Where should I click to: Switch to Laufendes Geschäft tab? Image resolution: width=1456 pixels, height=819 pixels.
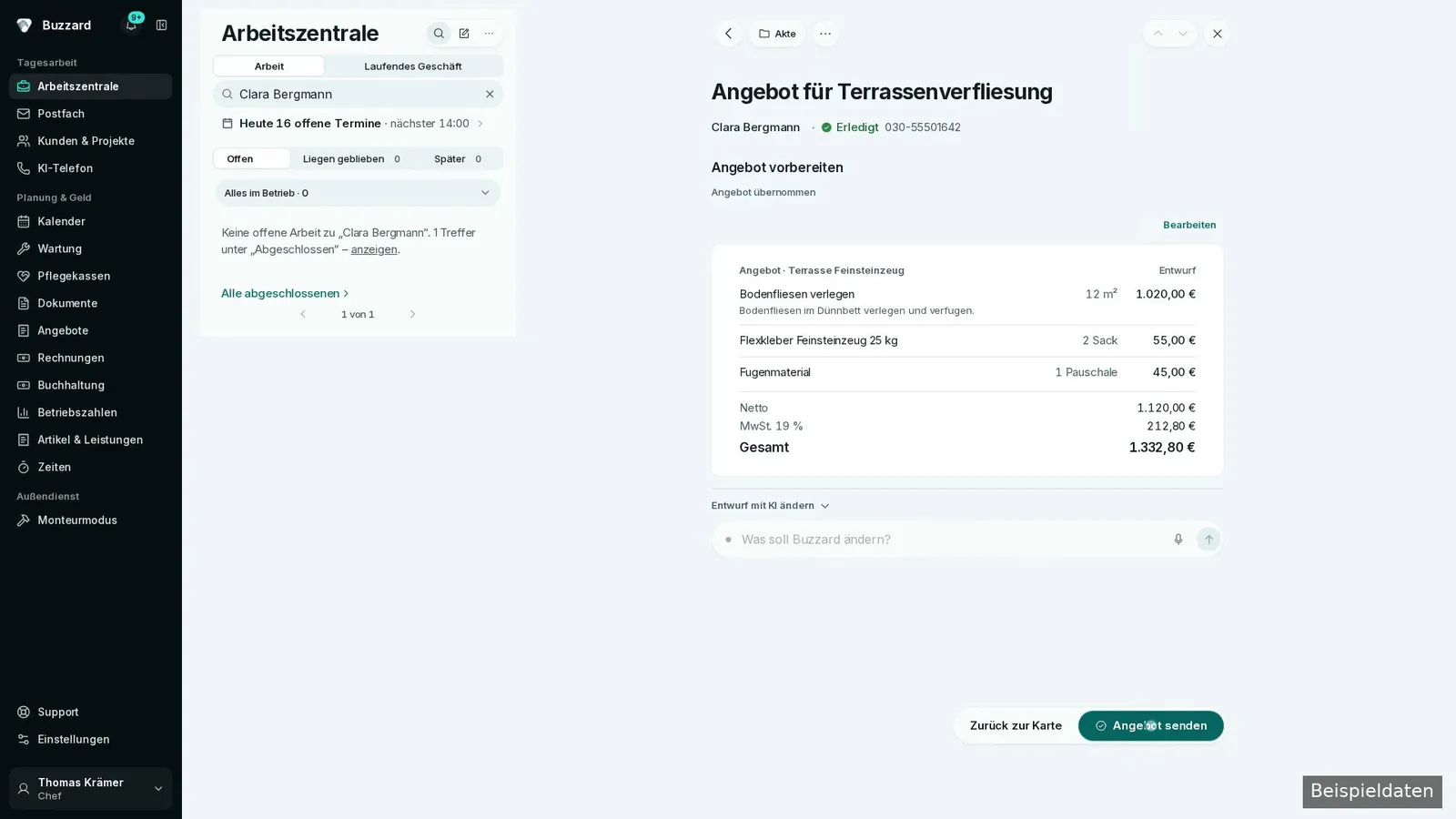413,66
